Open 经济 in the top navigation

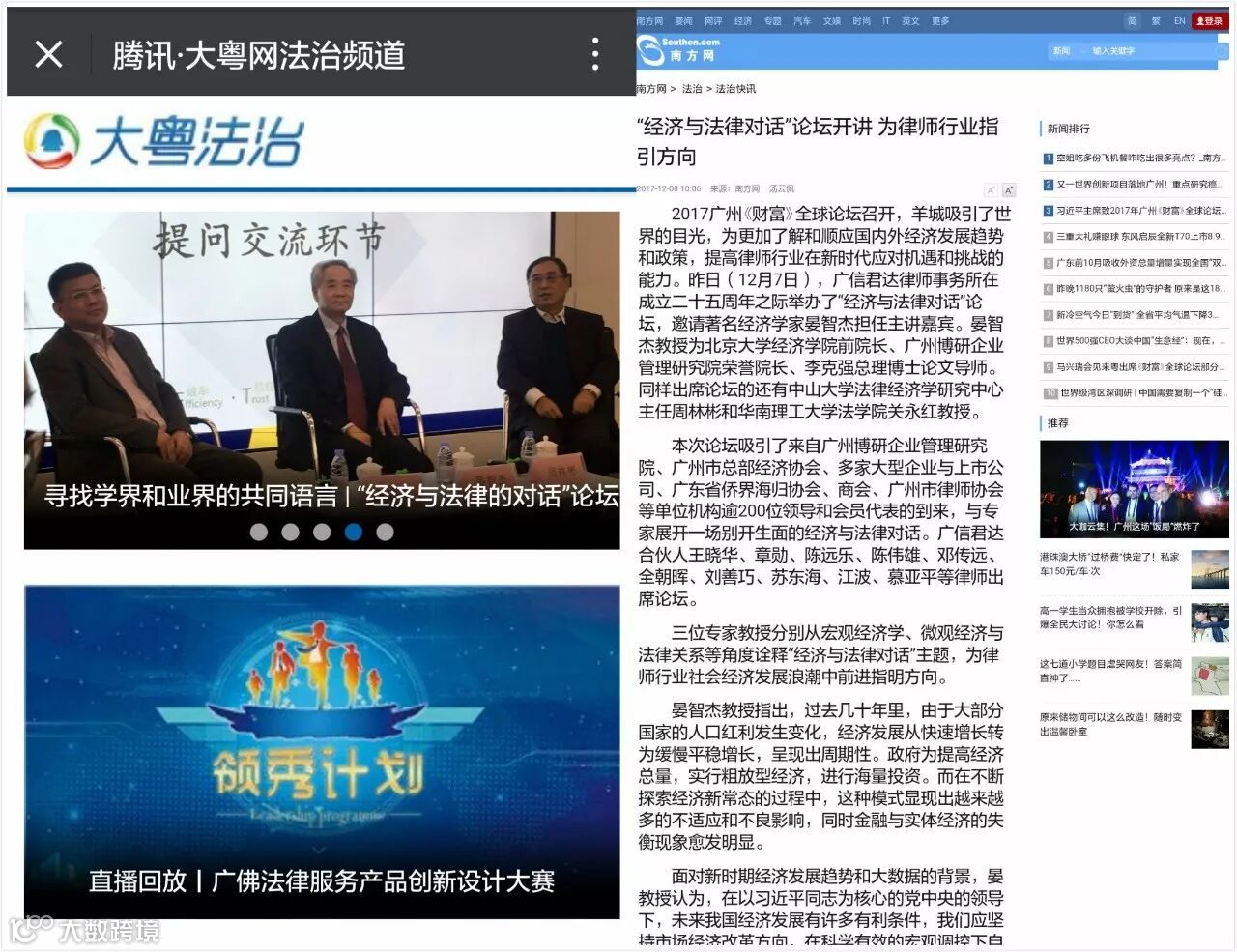pos(743,20)
